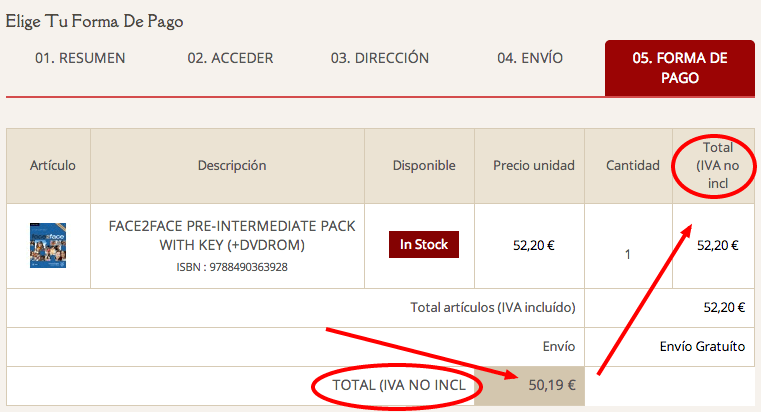Click the Elige Tu Forma De Pago heading
The image size is (761, 412).
(94, 22)
